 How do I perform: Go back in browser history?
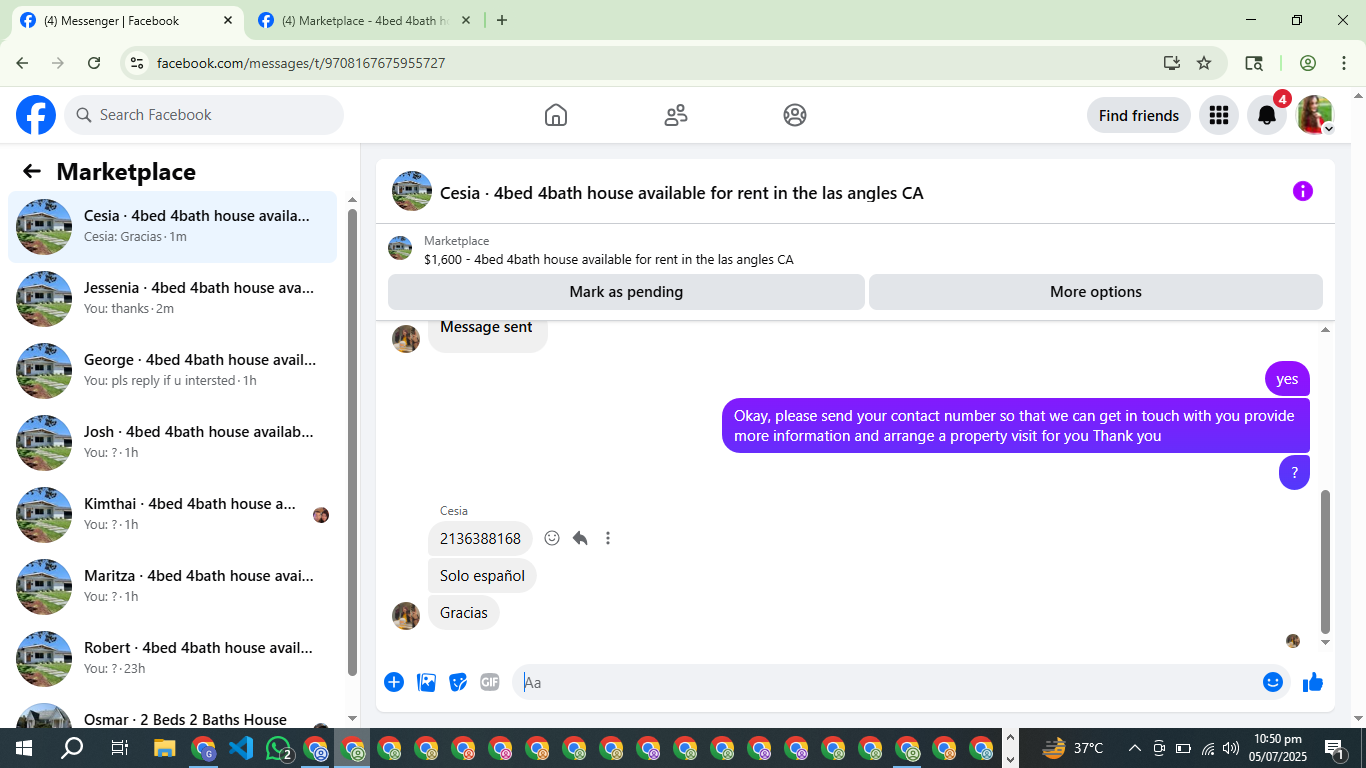22,63
